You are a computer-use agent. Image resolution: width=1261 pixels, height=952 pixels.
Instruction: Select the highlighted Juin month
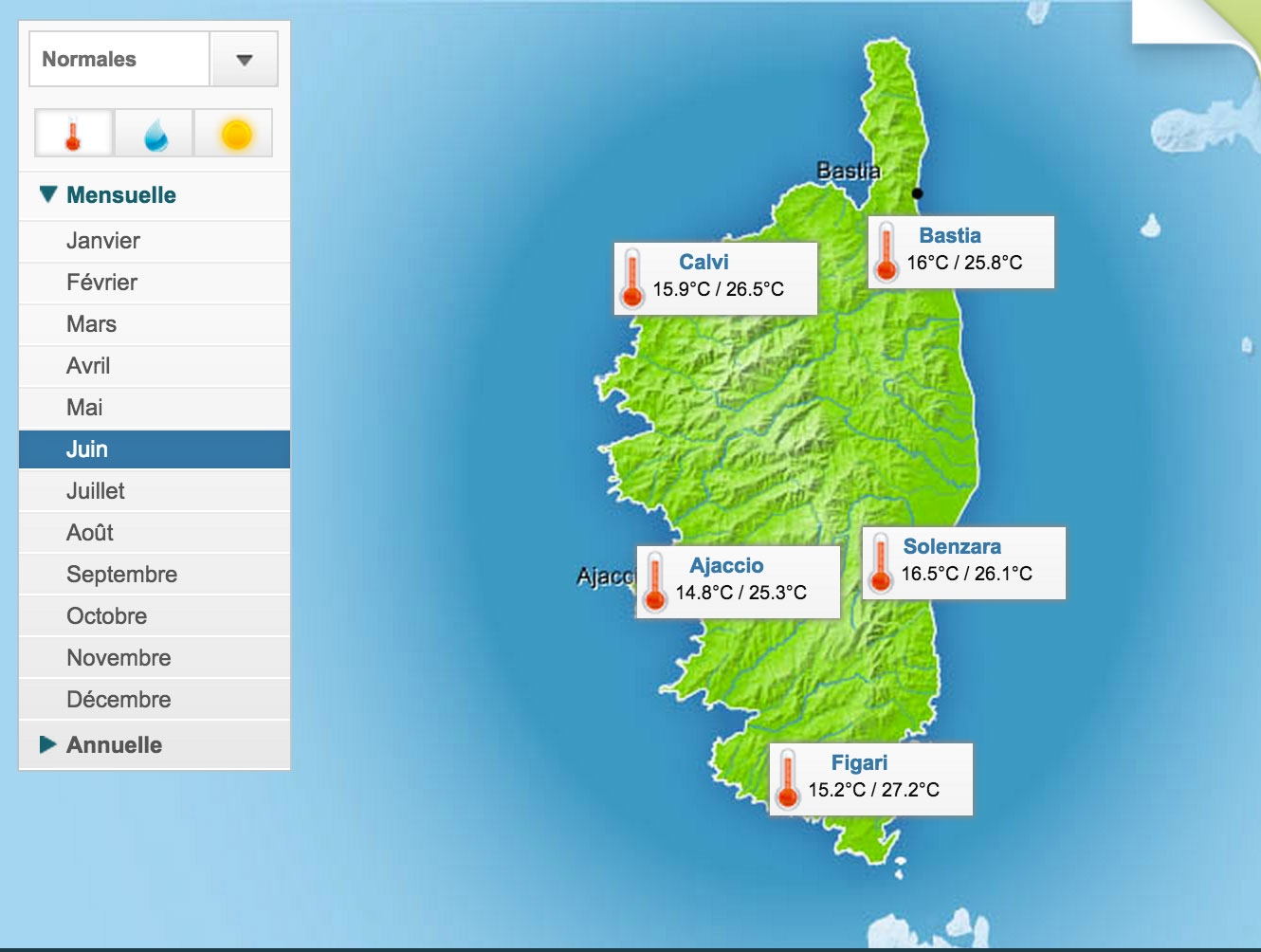pos(155,449)
